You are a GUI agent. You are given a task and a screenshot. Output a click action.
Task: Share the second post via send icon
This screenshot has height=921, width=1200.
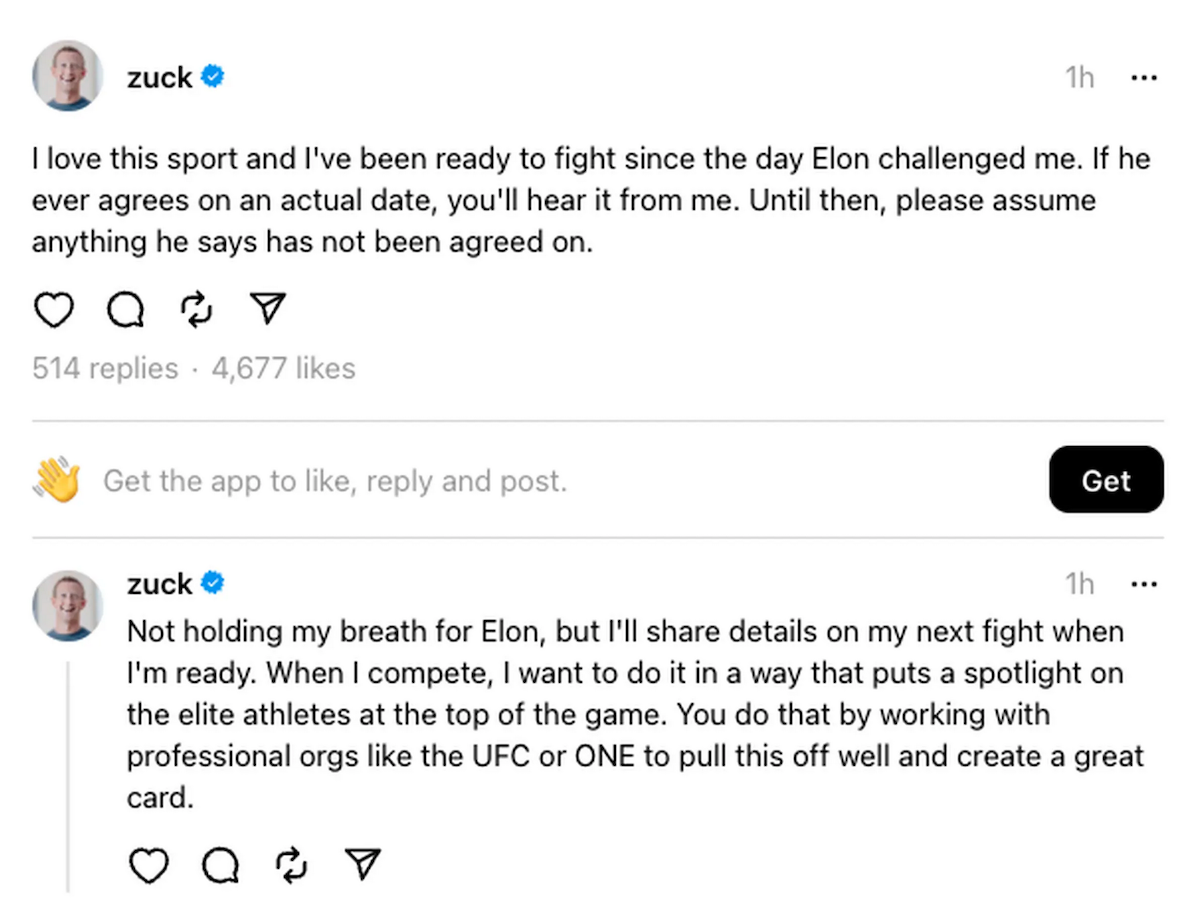tap(363, 865)
